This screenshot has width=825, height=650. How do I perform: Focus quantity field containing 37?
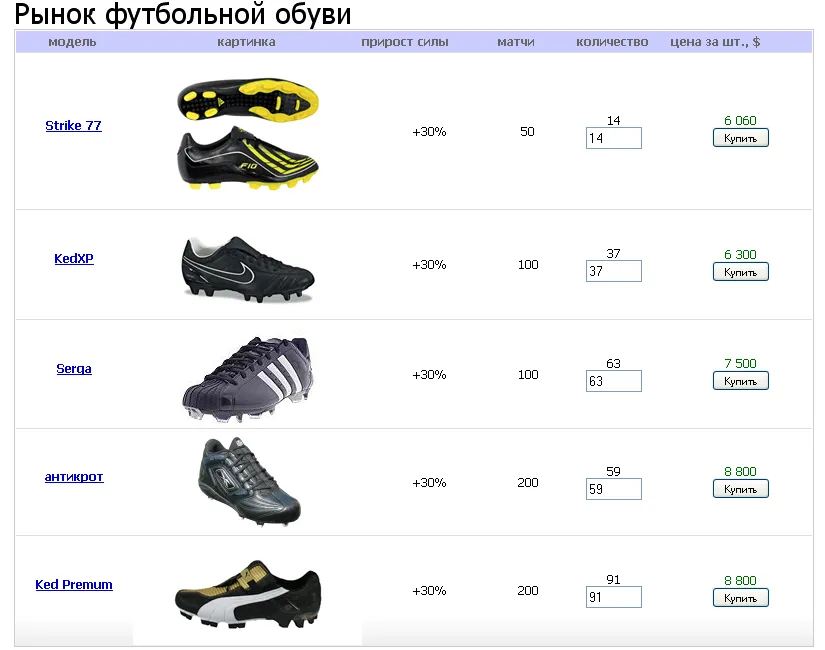coord(613,271)
